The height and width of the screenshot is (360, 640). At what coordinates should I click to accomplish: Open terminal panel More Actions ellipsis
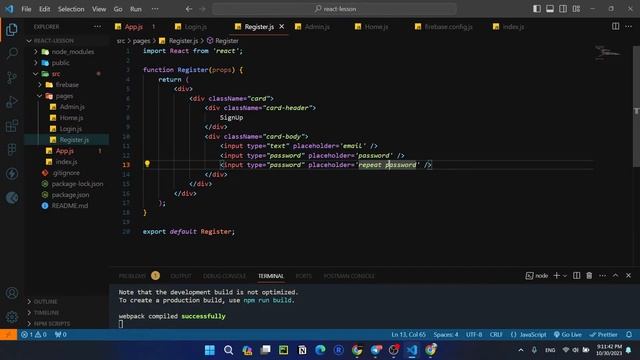tap(602, 276)
